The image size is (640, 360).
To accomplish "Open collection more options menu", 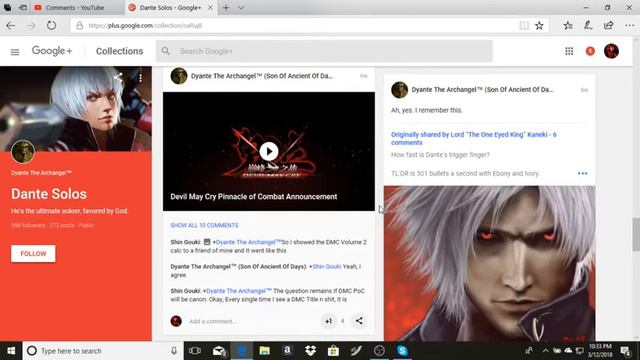I will click(x=140, y=78).
